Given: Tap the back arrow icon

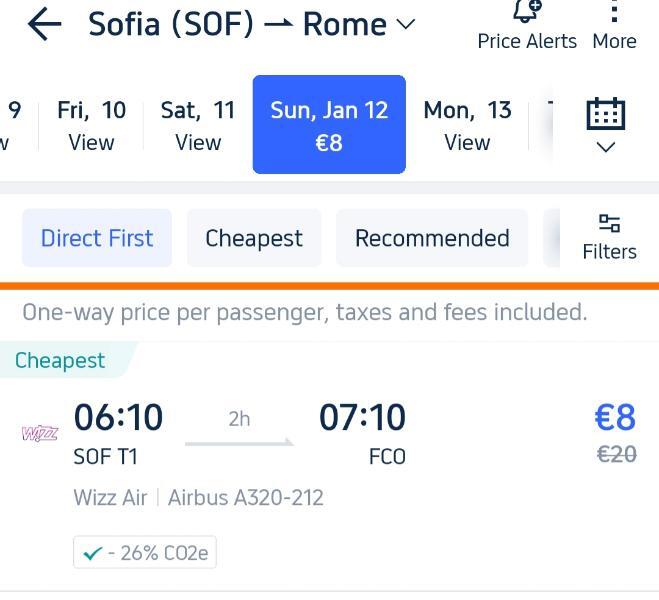Looking at the screenshot, I should 45,24.
